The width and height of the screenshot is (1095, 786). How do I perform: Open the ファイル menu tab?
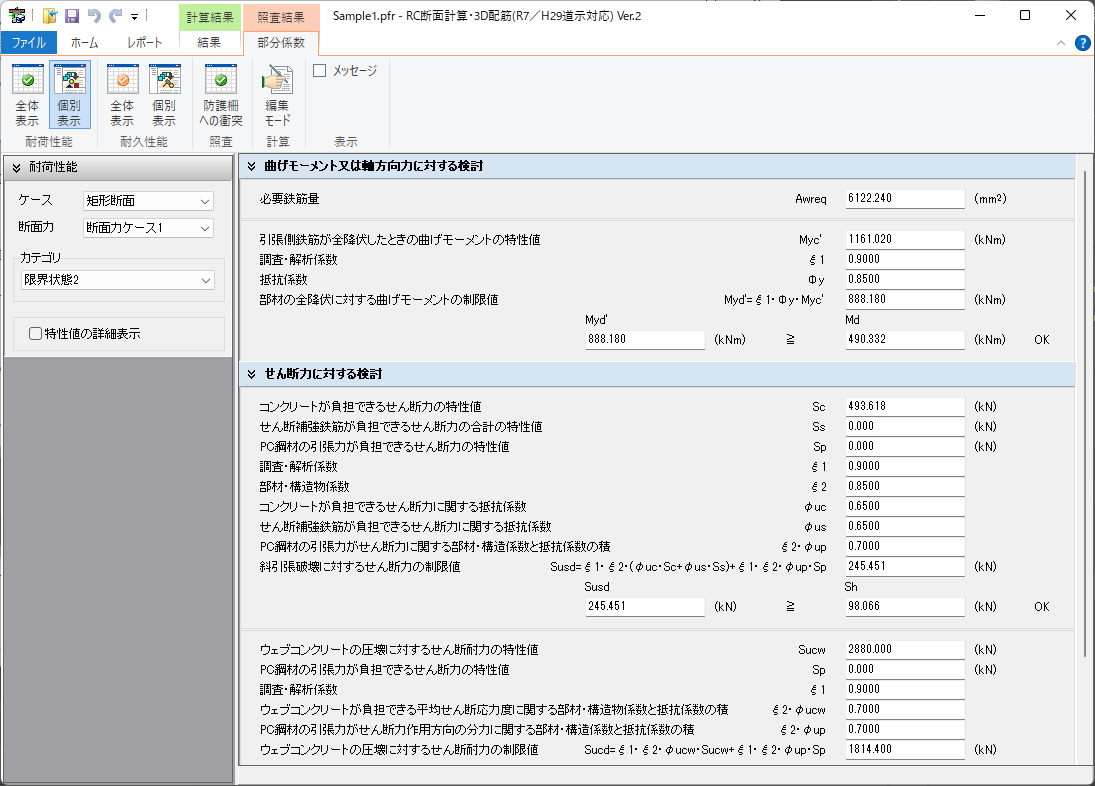point(29,43)
